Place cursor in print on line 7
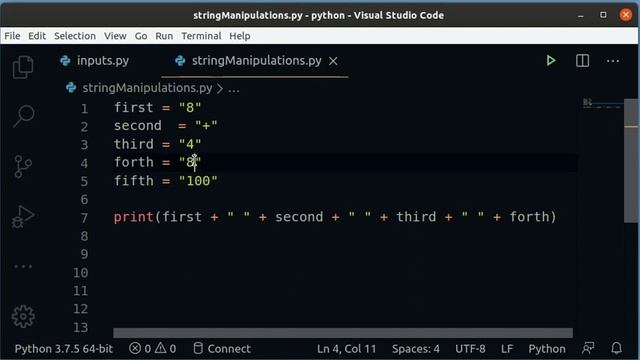 (x=133, y=217)
